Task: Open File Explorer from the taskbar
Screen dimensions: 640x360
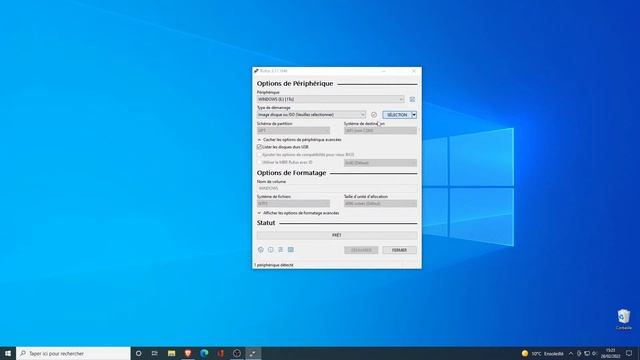Action: (x=171, y=353)
